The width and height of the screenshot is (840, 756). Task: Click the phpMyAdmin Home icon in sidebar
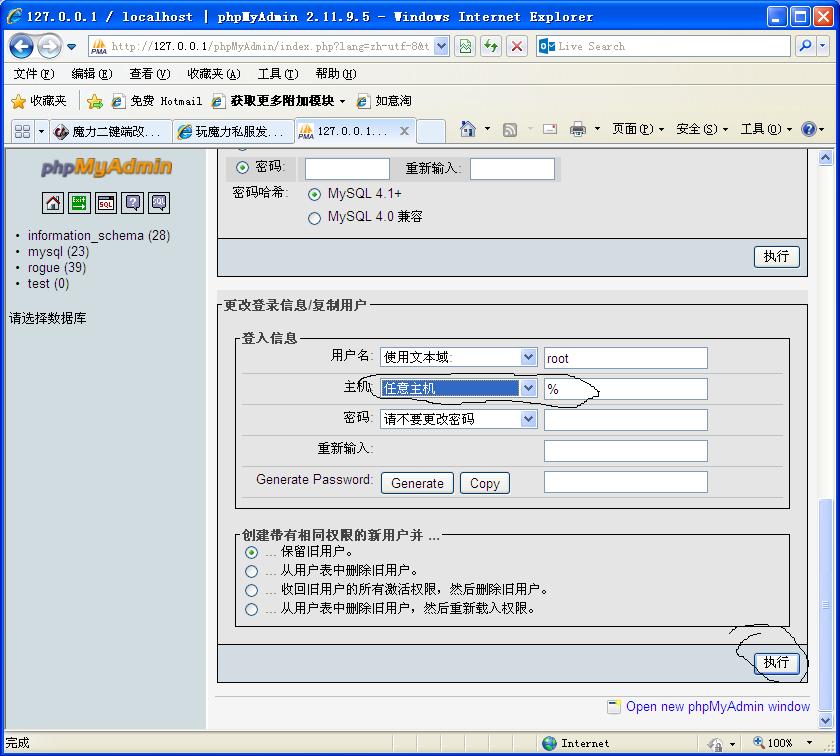53,203
